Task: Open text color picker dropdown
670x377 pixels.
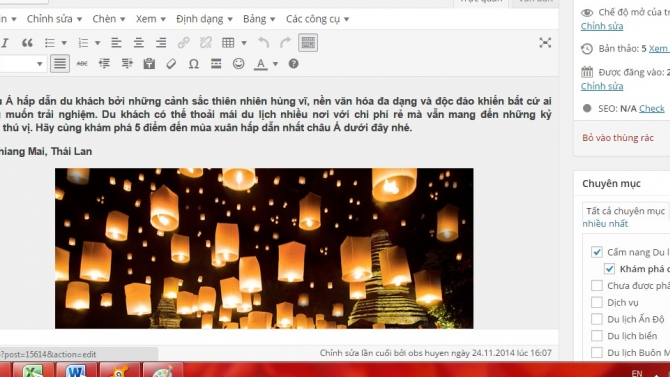Action: (x=276, y=64)
